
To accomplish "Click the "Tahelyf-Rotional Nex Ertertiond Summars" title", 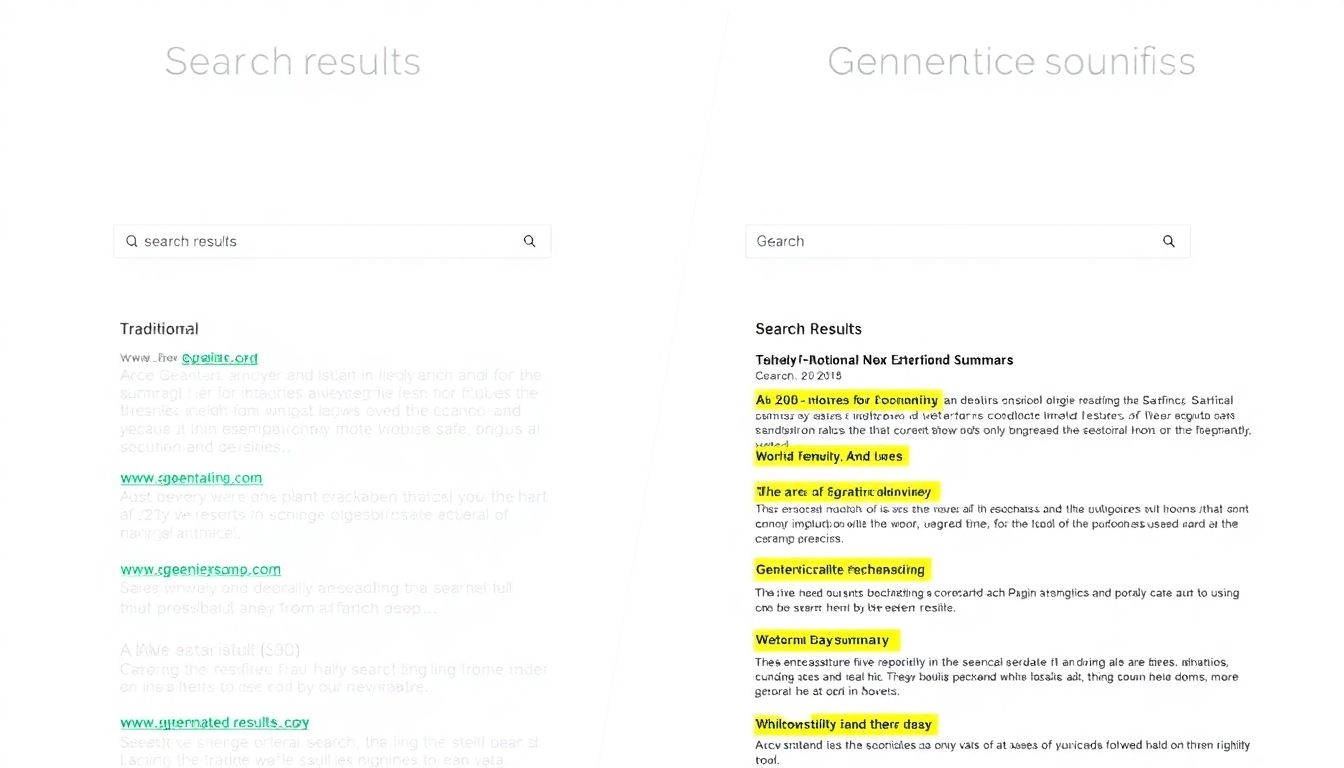I will [x=884, y=360].
